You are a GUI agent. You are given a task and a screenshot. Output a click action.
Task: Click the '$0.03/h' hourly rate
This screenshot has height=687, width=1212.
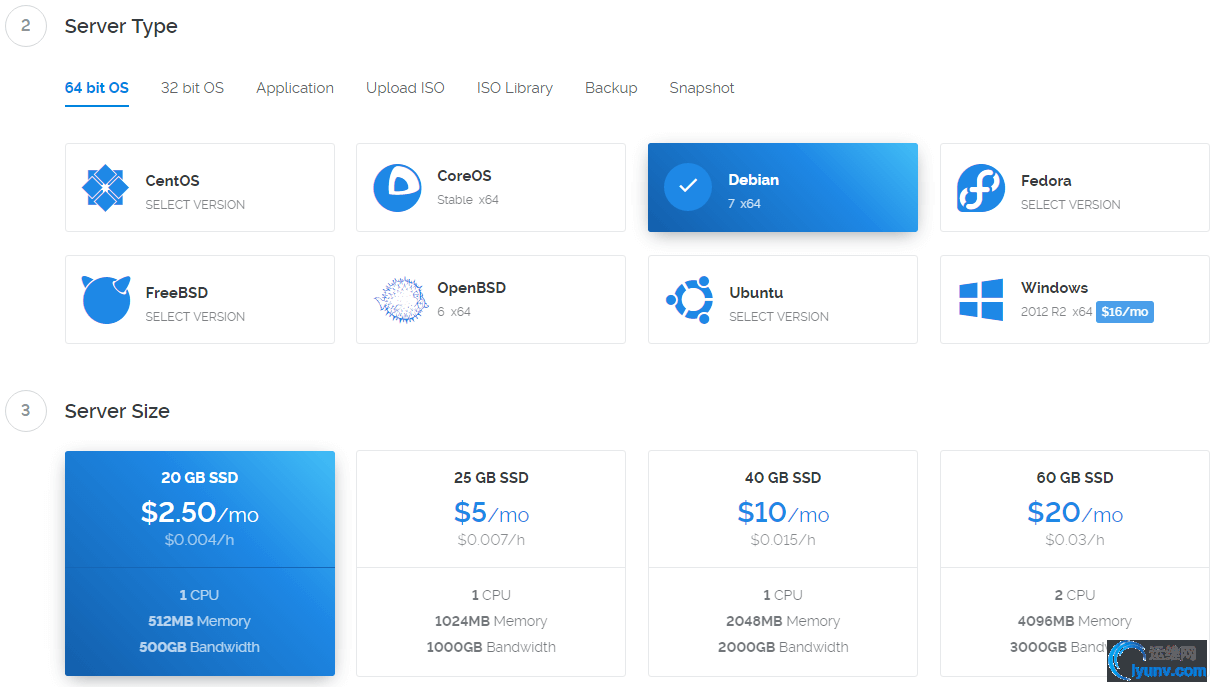(1075, 540)
